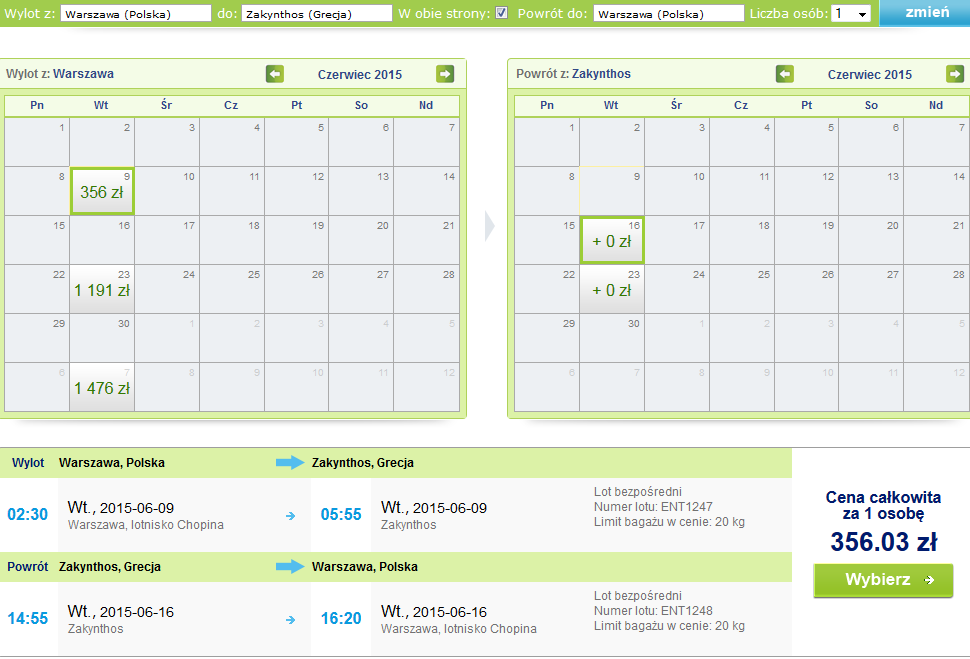Select July 7 departure for 1 476 zł

click(x=102, y=387)
